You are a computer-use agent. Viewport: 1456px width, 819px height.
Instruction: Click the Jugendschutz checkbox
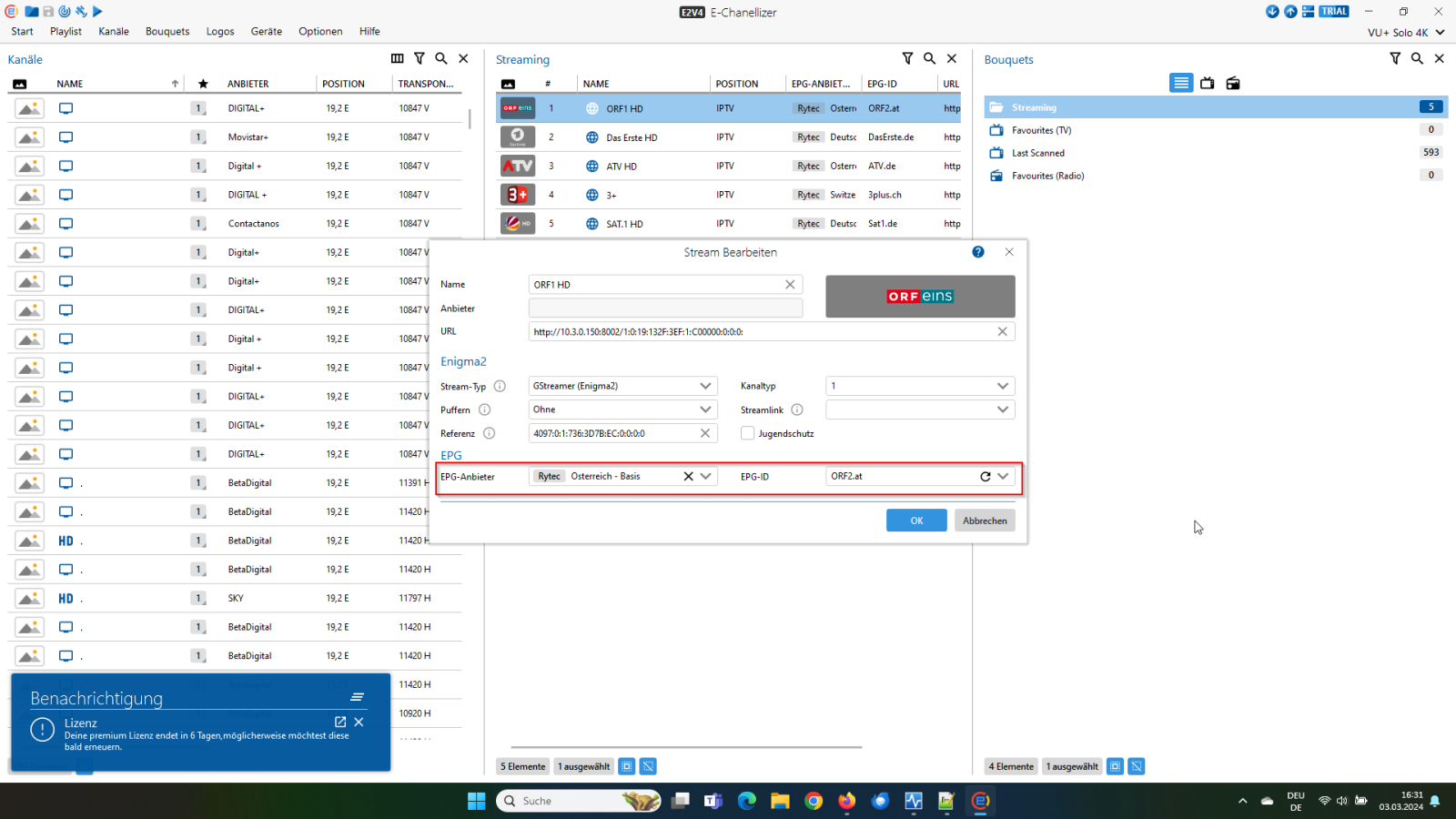(747, 433)
